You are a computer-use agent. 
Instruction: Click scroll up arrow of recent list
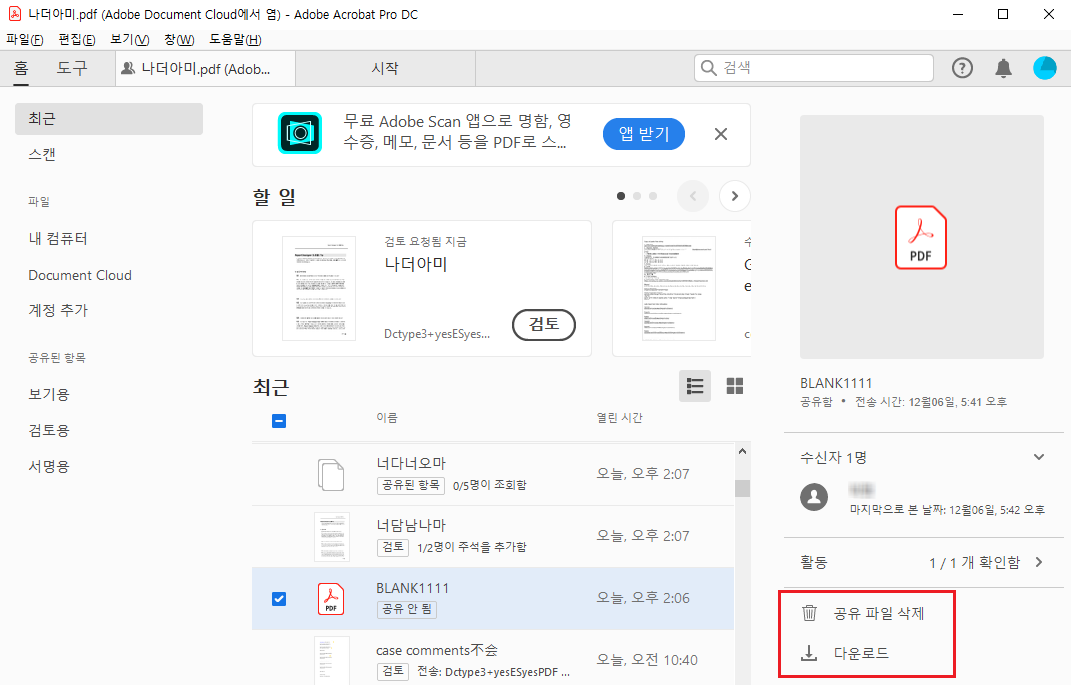[742, 451]
